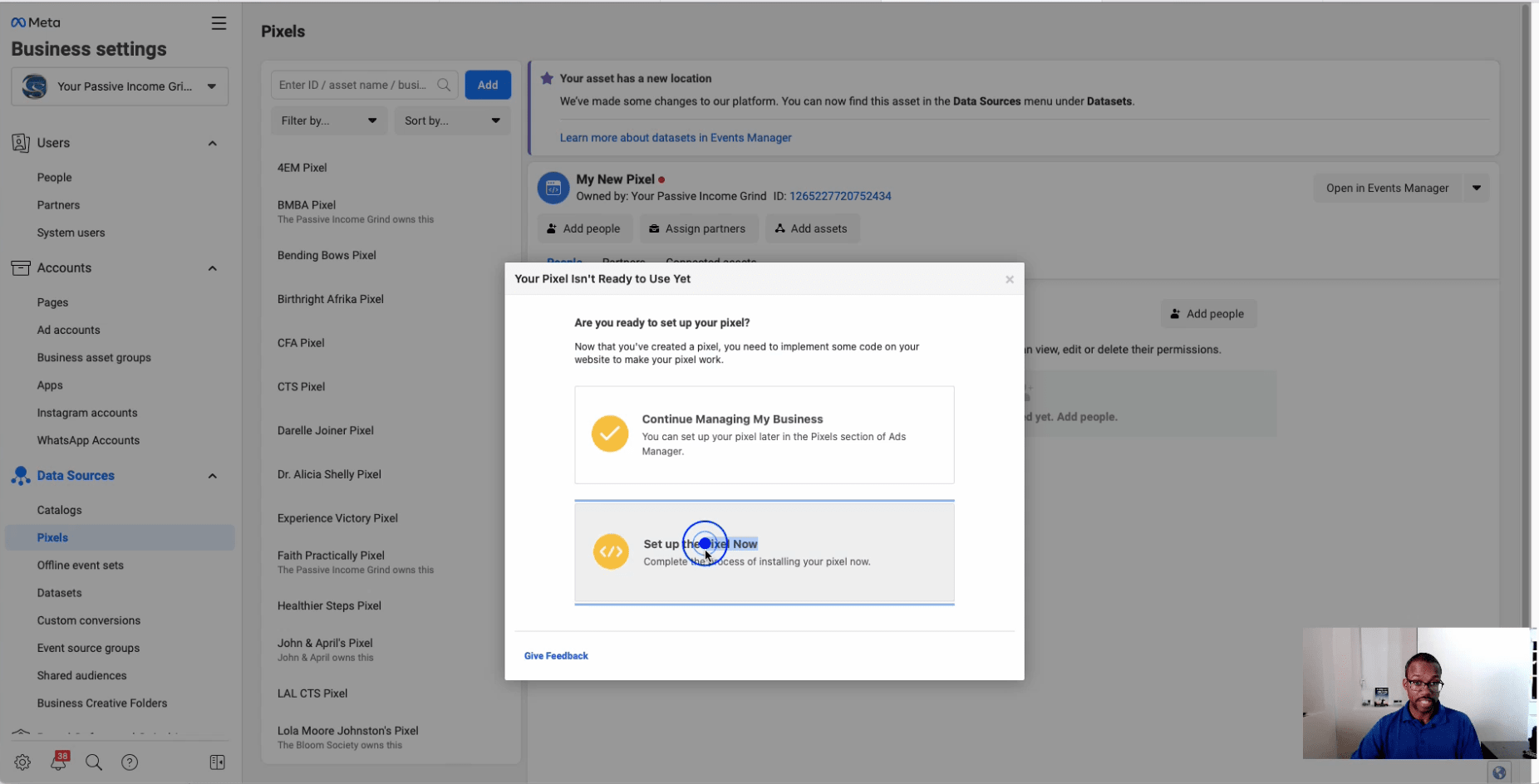Click Open in Events Manager button
This screenshot has height=784, width=1539.
[x=1387, y=188]
